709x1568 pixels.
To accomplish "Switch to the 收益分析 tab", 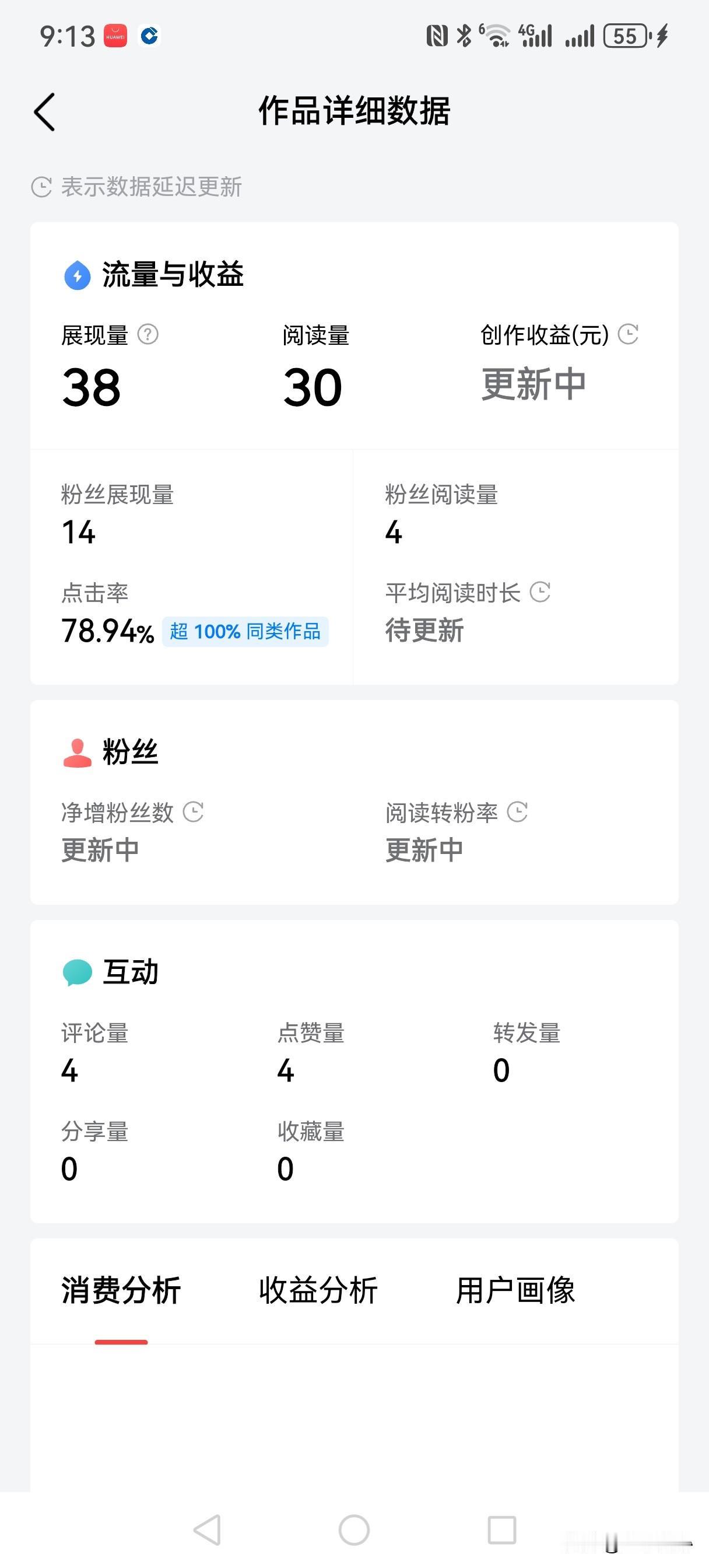I will click(318, 1290).
